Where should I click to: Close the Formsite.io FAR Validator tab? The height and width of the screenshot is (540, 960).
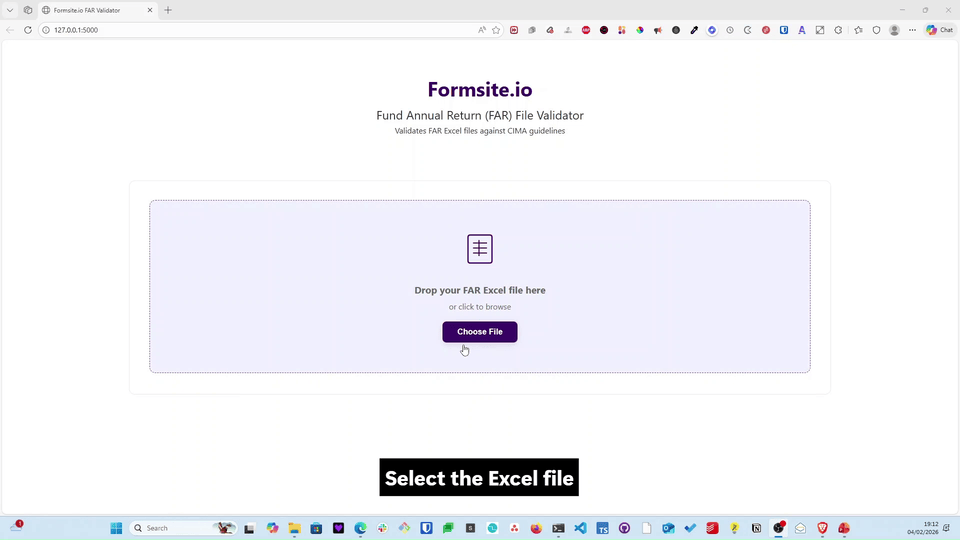coord(151,10)
